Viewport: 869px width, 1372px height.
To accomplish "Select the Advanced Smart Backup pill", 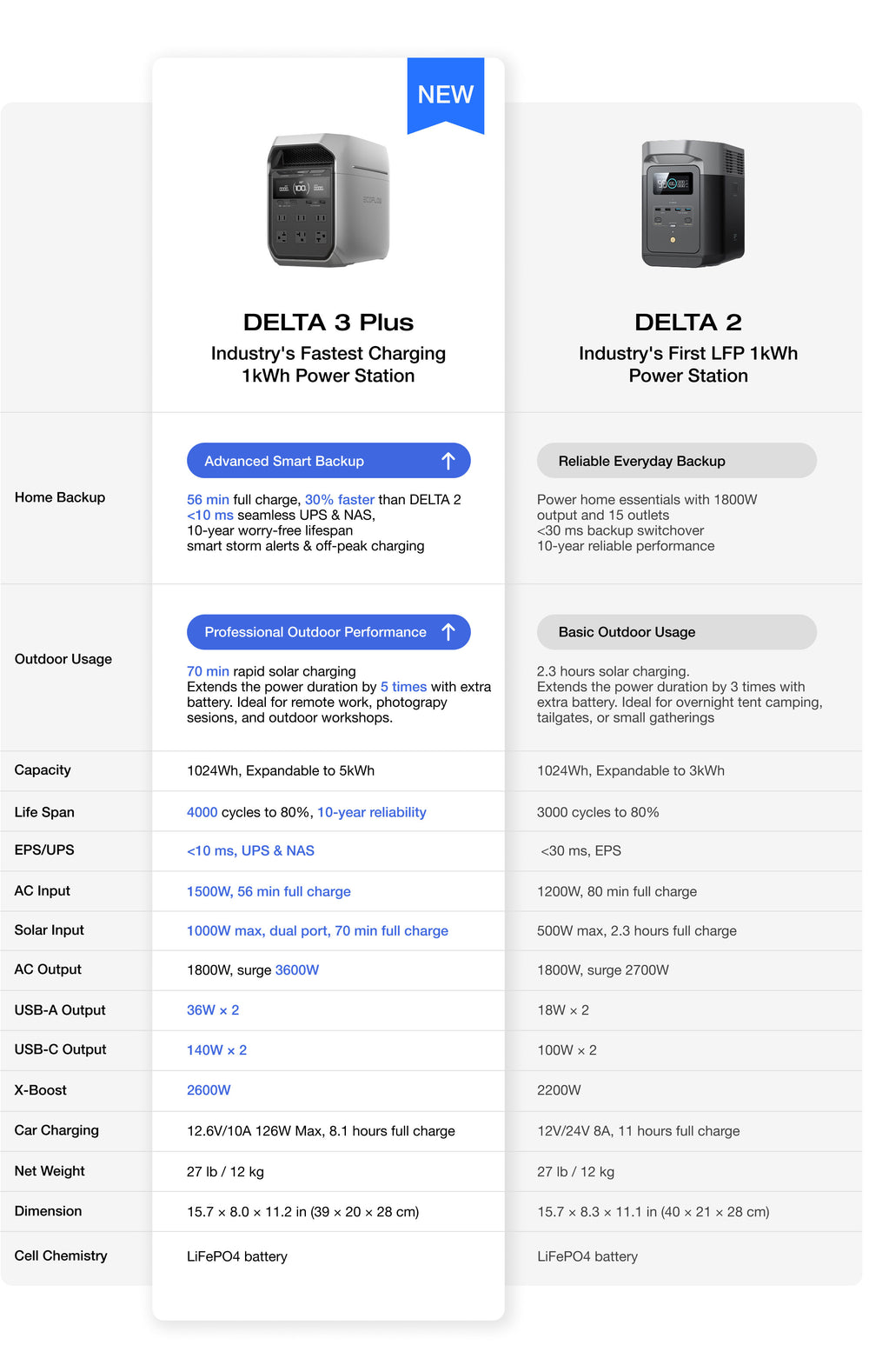I will coord(328,461).
